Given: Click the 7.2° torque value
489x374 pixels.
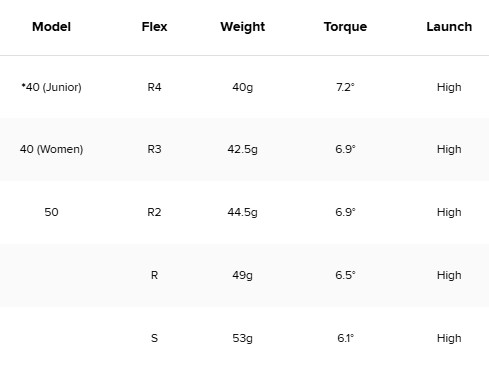Looking at the screenshot, I should click(x=345, y=87).
